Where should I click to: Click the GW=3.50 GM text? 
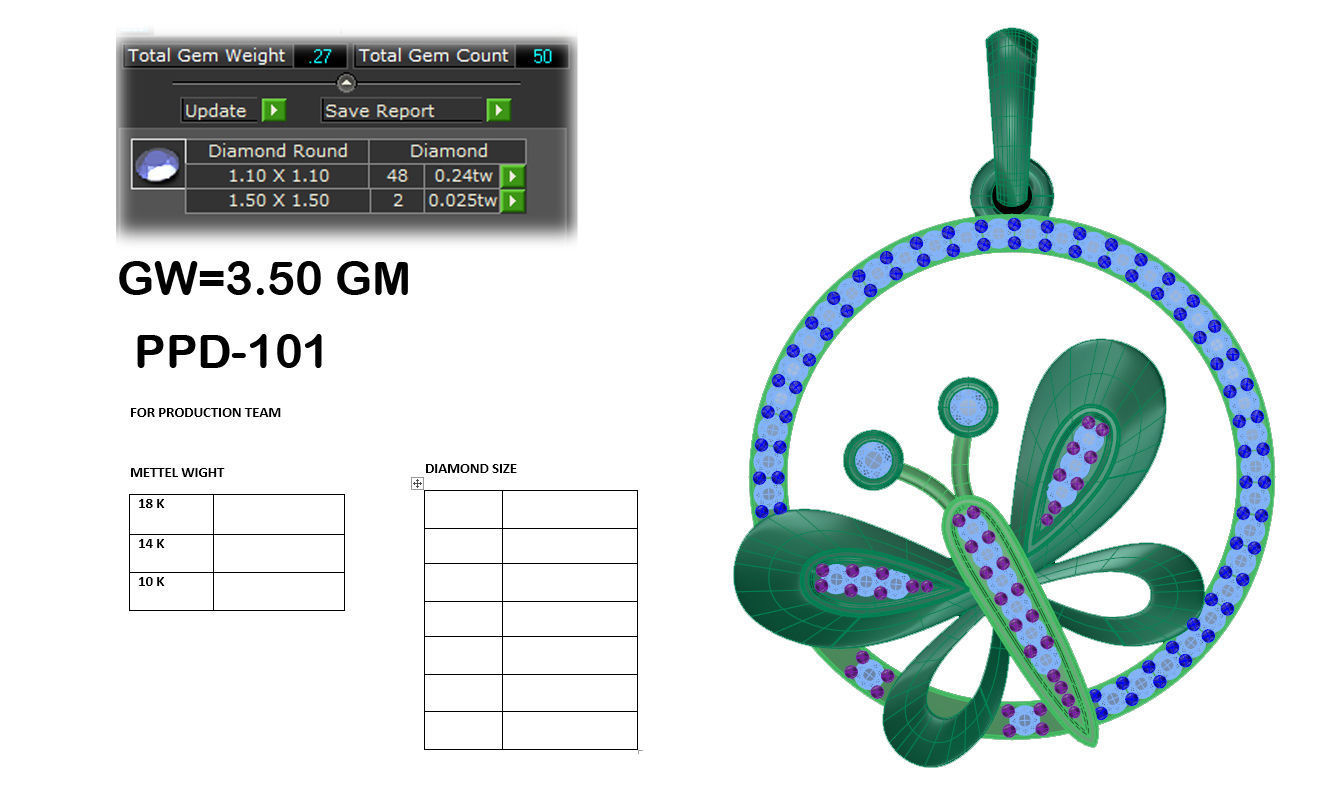(264, 278)
